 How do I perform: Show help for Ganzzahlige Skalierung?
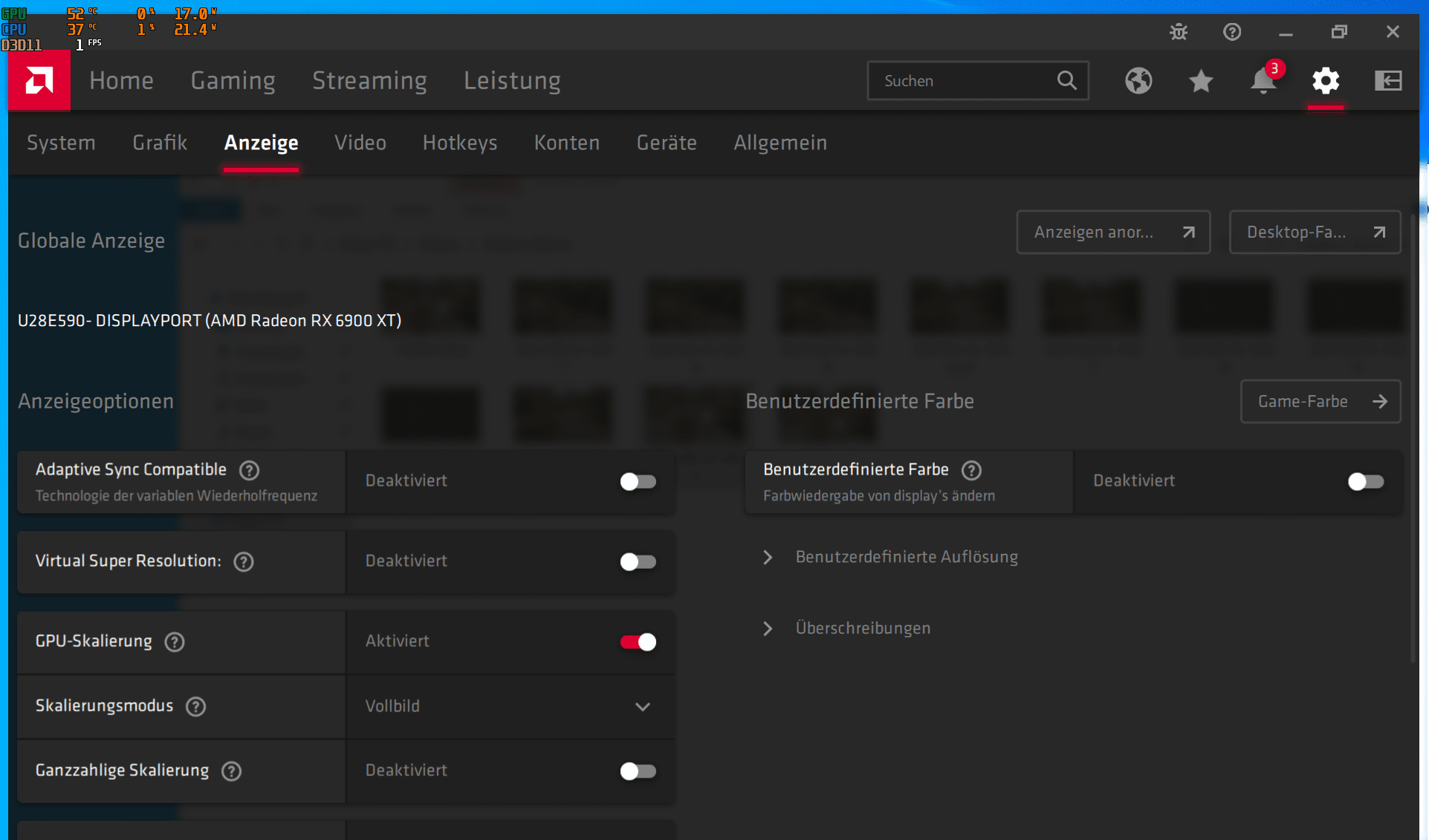point(231,771)
